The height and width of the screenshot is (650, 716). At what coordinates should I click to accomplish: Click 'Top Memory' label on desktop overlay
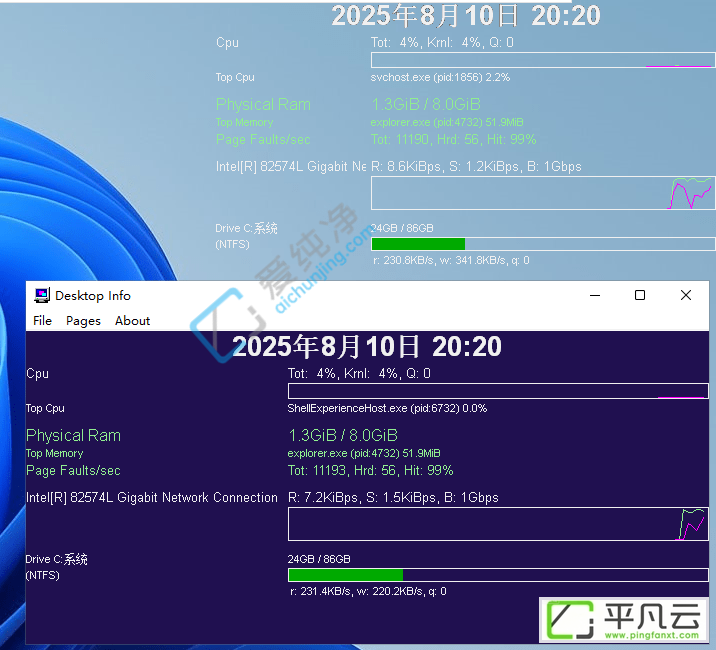tap(244, 122)
